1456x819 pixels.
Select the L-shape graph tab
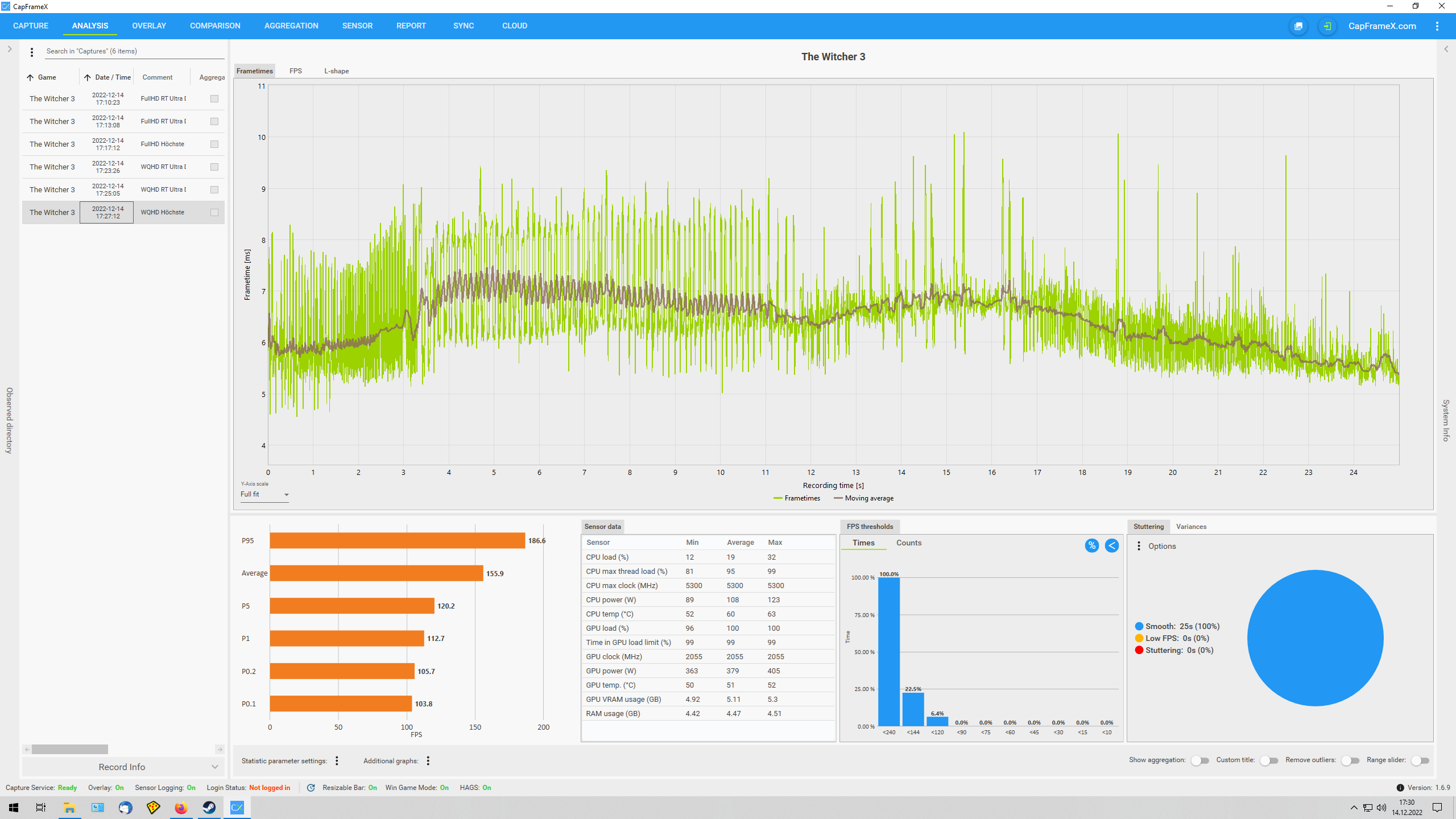pos(336,71)
